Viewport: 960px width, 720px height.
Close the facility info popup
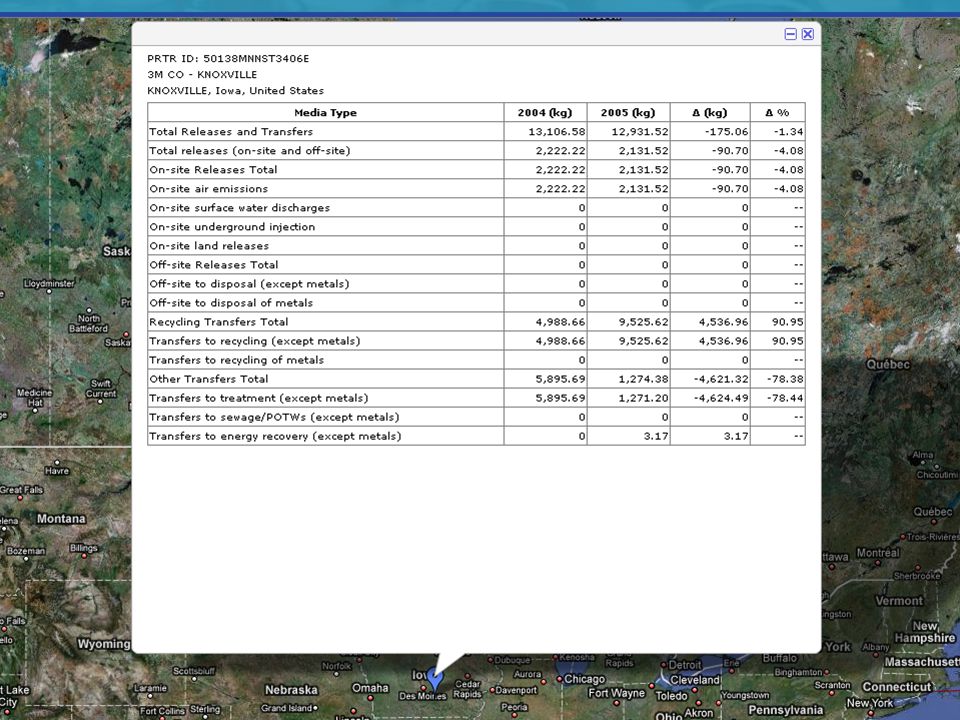click(x=808, y=34)
